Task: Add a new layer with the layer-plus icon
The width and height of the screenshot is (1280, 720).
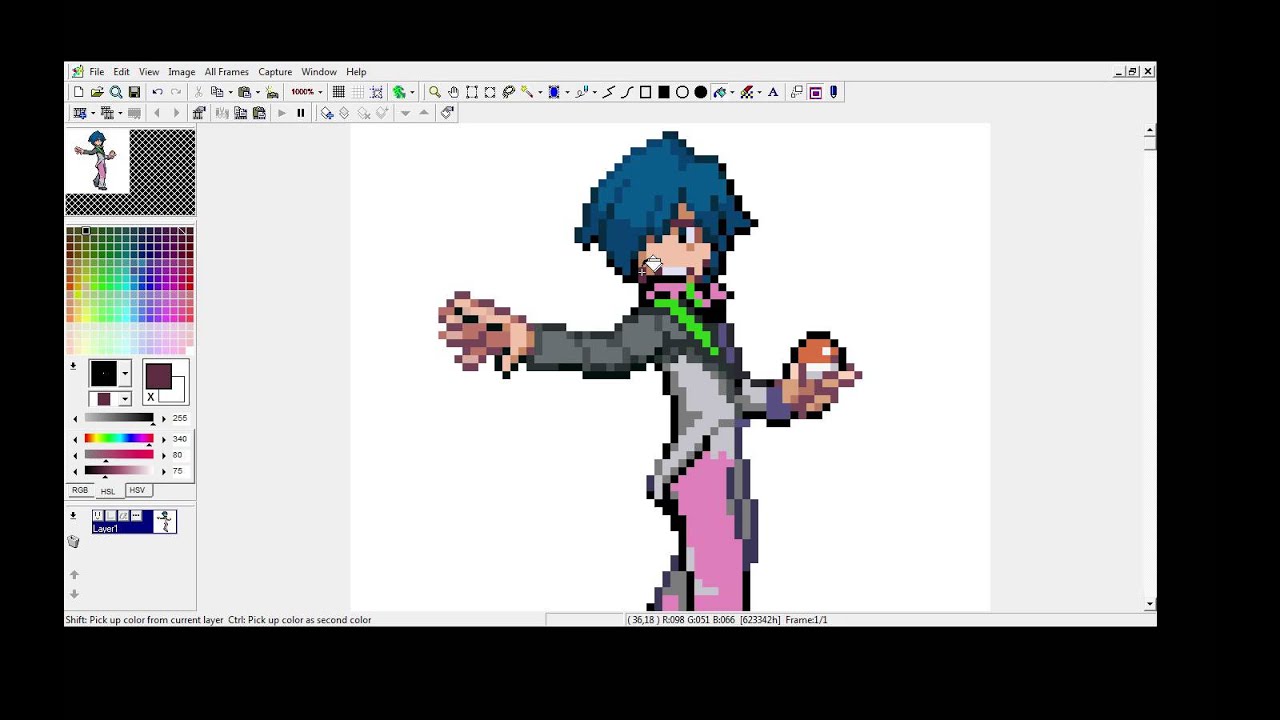Action: (x=327, y=113)
